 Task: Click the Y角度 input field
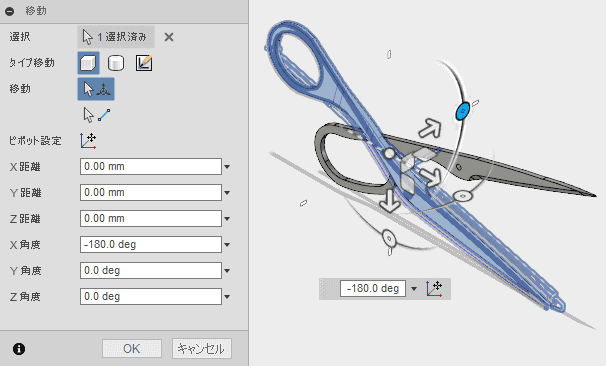click(151, 270)
